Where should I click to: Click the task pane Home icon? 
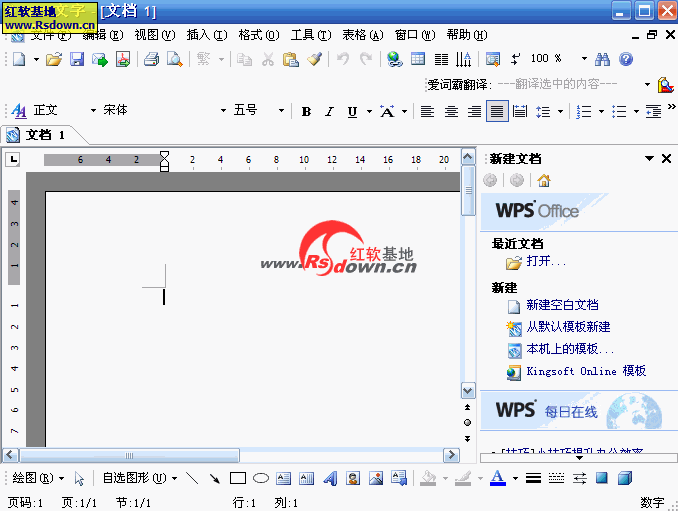[544, 180]
